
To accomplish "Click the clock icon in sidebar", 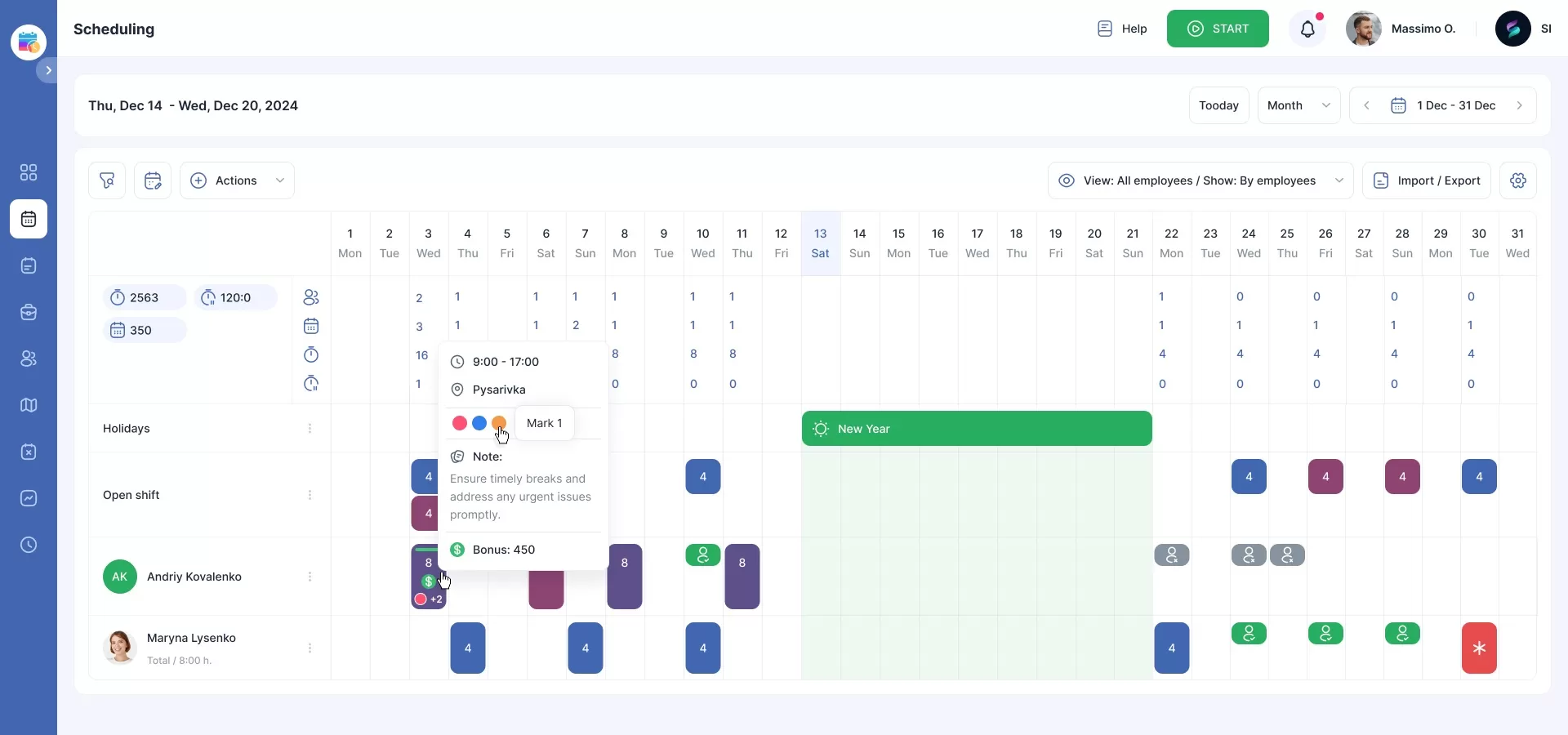I will tap(29, 545).
